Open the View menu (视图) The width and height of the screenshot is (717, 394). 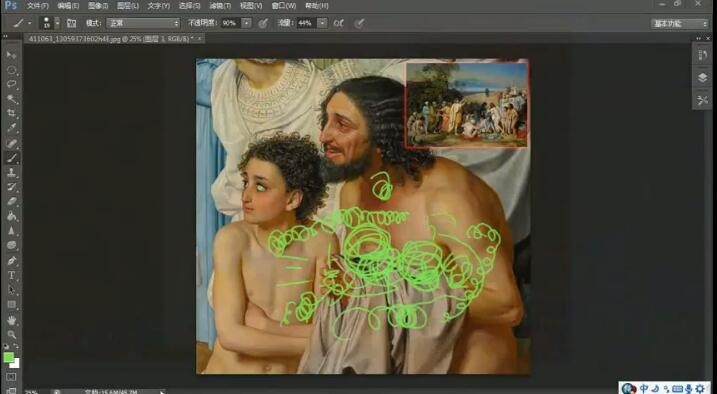click(x=251, y=6)
